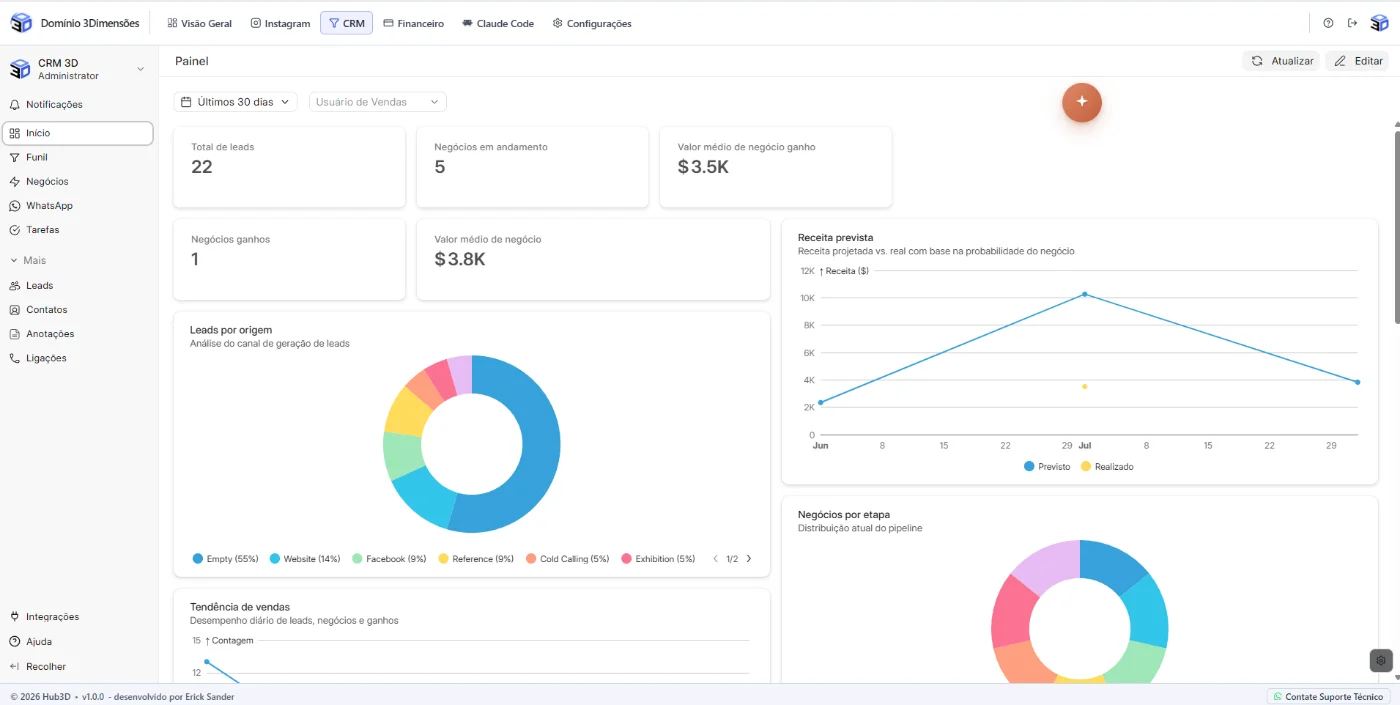The image size is (1400, 705).
Task: Toggle the Empty (55%) legend entry
Action: [x=225, y=559]
